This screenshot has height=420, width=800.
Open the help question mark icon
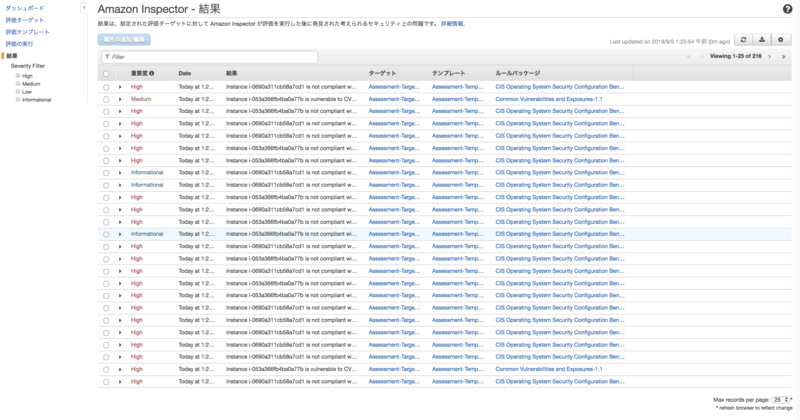(x=787, y=9)
